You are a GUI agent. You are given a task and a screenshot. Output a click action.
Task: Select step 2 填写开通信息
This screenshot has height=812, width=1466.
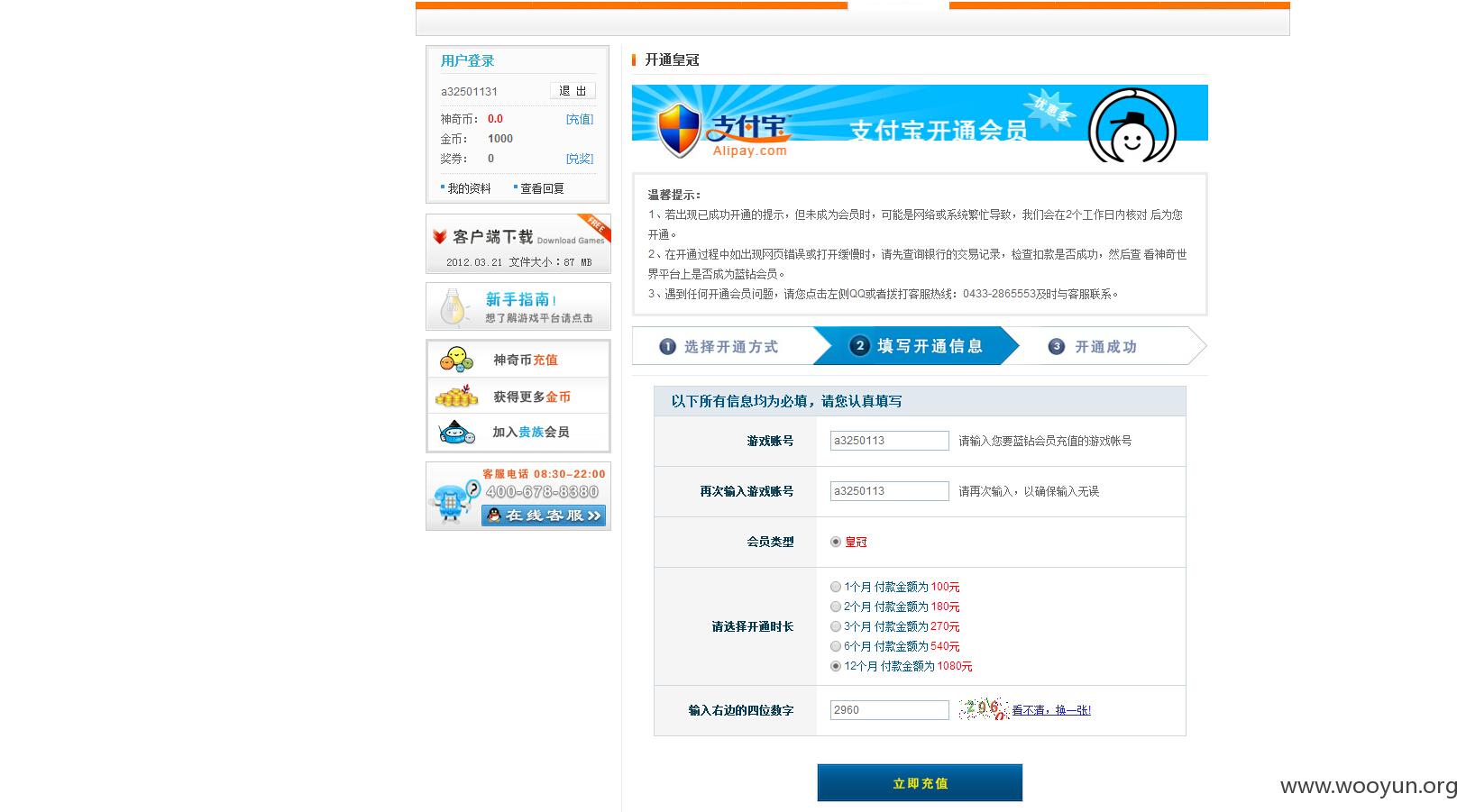click(x=916, y=346)
